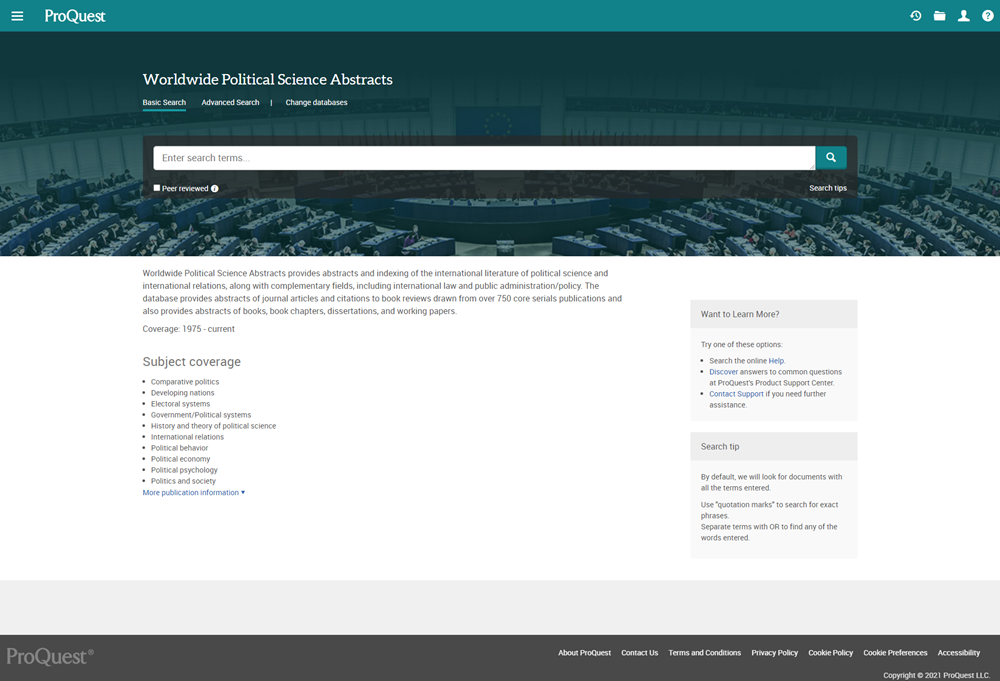Image resolution: width=1000 pixels, height=681 pixels.
Task: Expand More publication information
Action: [193, 492]
